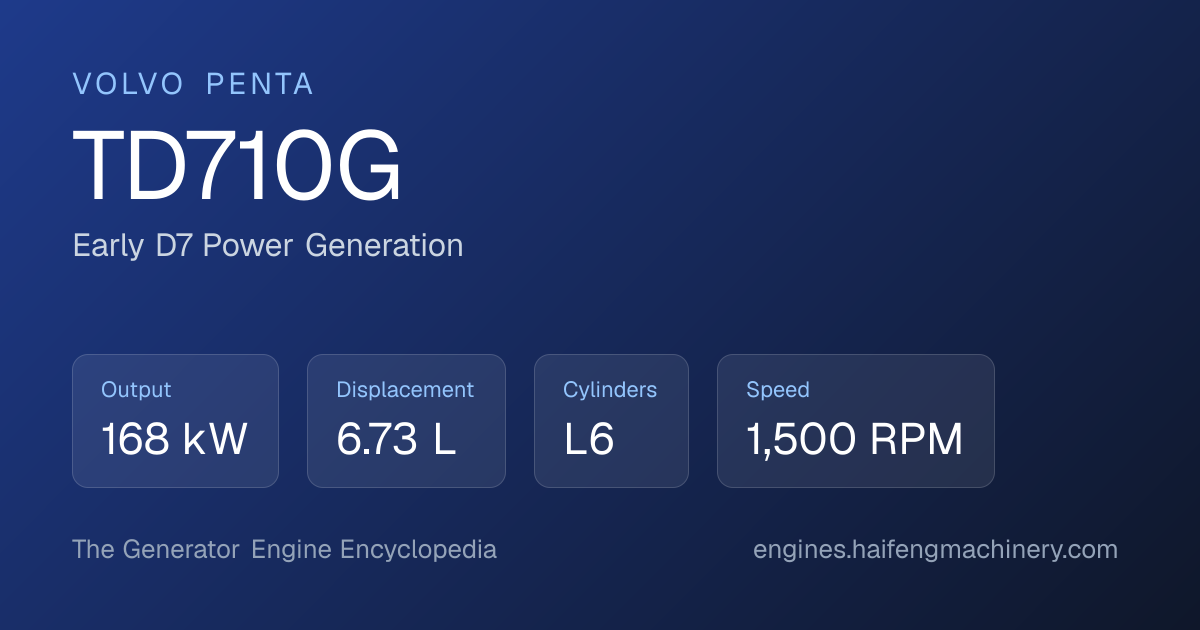Click the L6 value
The height and width of the screenshot is (630, 1200).
(589, 440)
